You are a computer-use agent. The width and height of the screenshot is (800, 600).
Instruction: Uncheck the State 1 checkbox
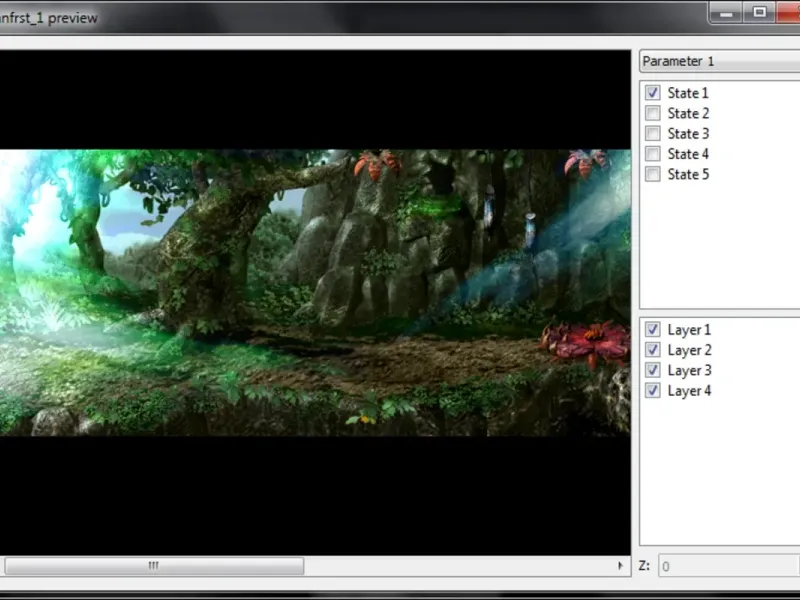pyautogui.click(x=652, y=93)
